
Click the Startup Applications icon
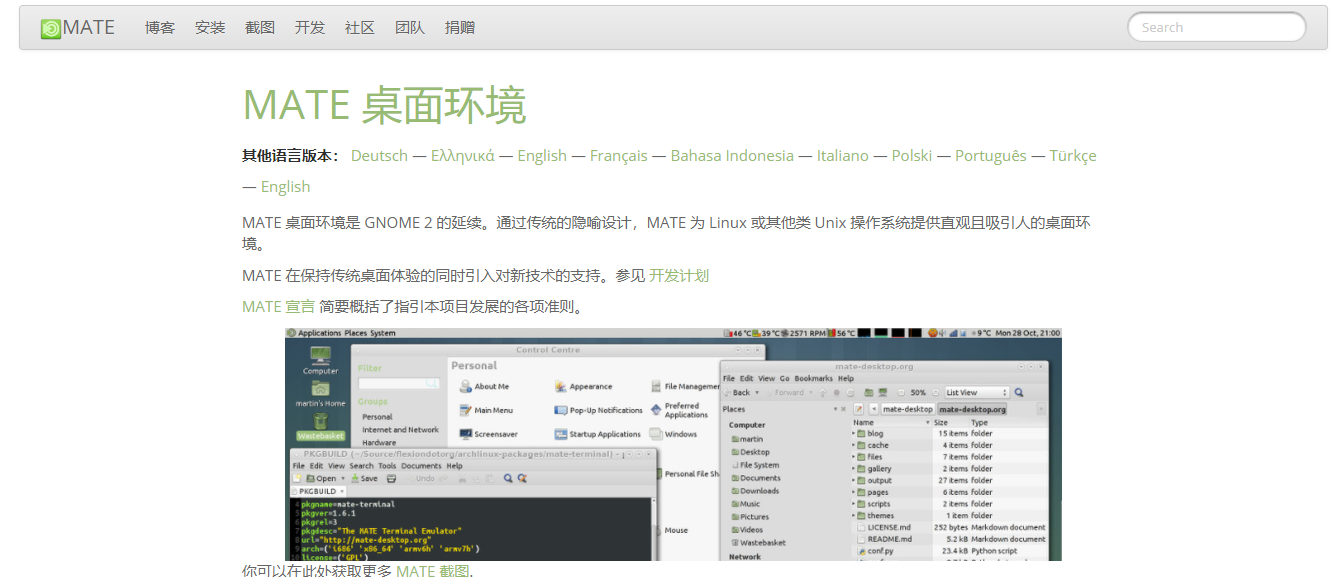[562, 434]
